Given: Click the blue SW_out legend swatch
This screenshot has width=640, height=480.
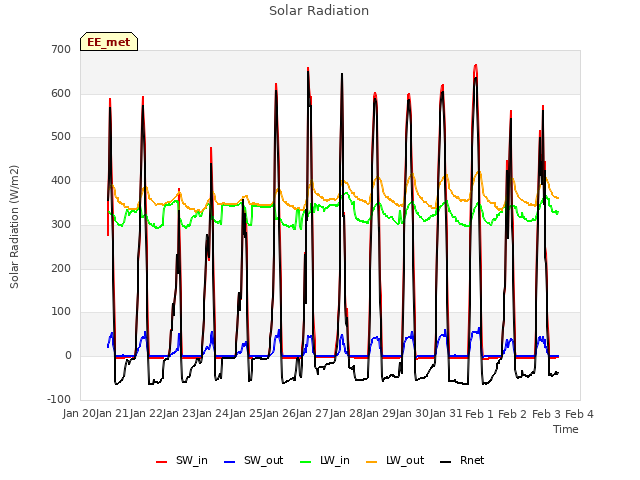Looking at the screenshot, I should pyautogui.click(x=230, y=462).
